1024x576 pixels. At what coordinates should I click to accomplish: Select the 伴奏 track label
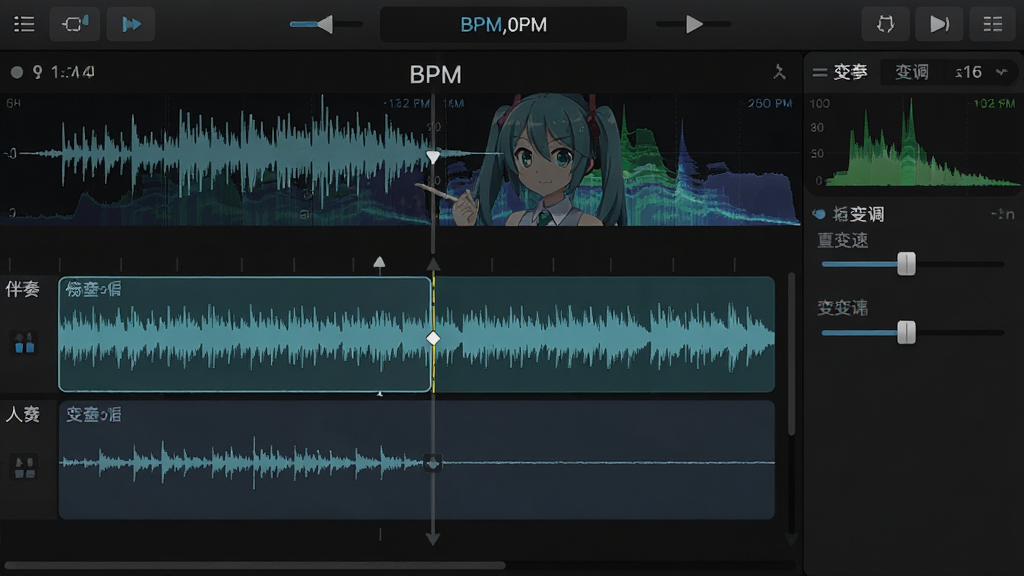[23, 289]
